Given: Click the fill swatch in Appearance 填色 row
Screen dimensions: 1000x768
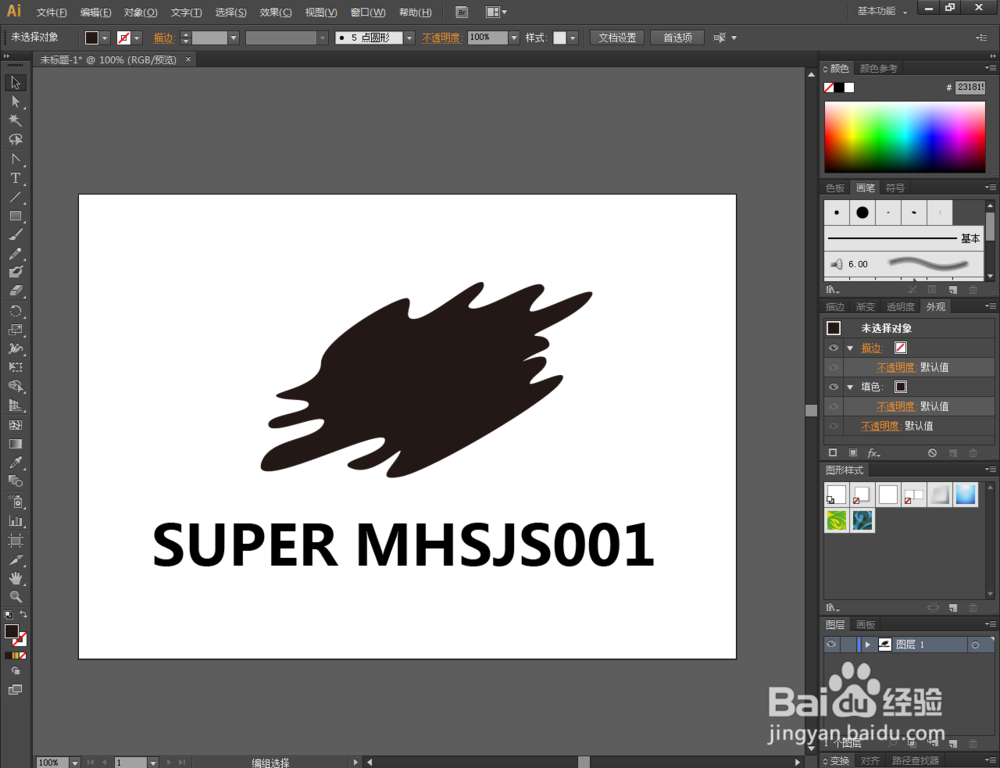Looking at the screenshot, I should coord(901,387).
